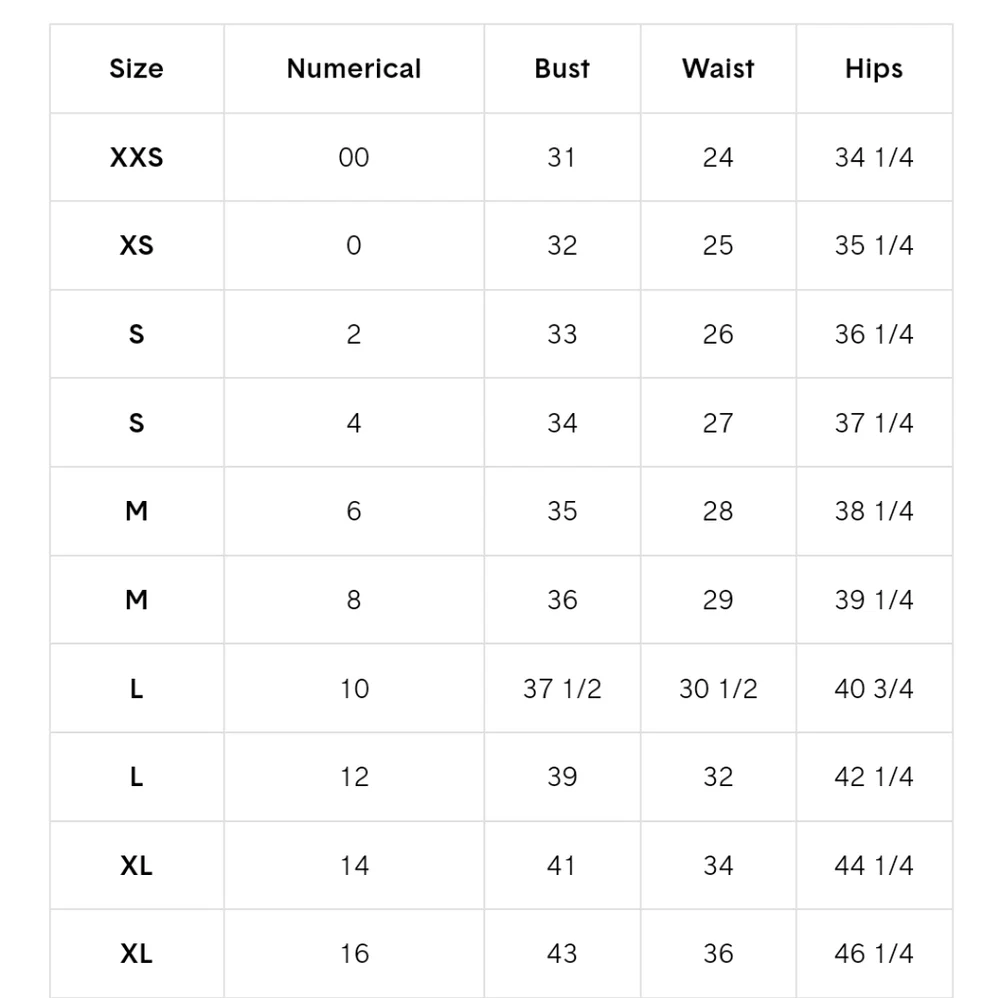The width and height of the screenshot is (1000, 998).
Task: Click the Bust column header
Action: (562, 69)
